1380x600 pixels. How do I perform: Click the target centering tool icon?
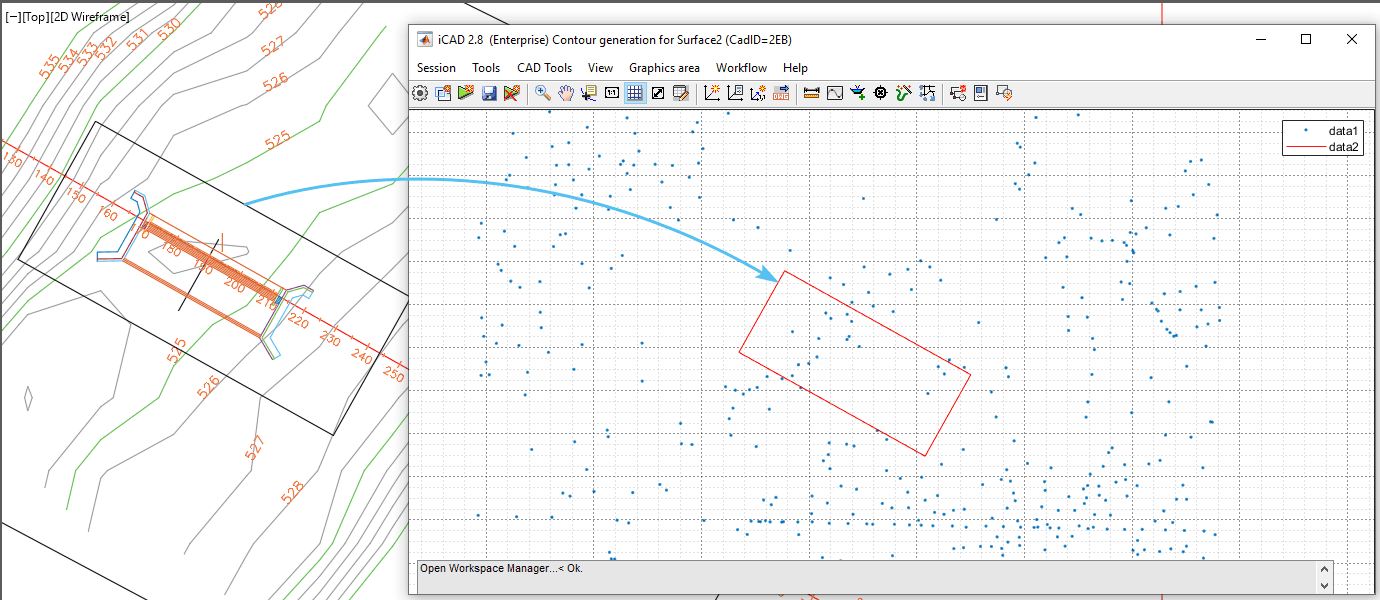[880, 92]
